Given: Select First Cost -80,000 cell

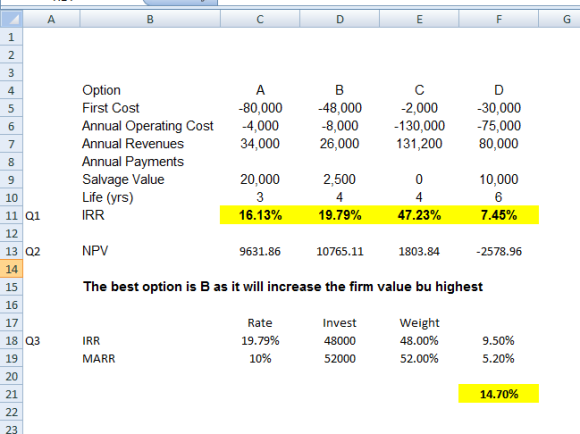Looking at the screenshot, I should (260, 108).
